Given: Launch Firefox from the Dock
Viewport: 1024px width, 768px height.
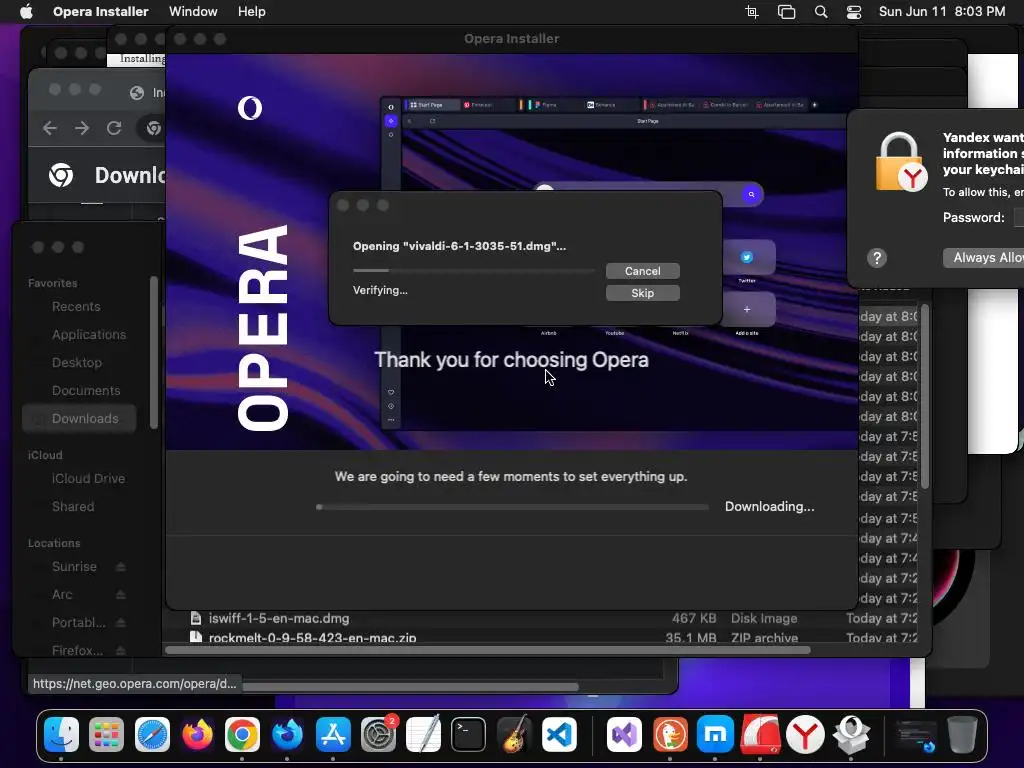Looking at the screenshot, I should coord(197,735).
